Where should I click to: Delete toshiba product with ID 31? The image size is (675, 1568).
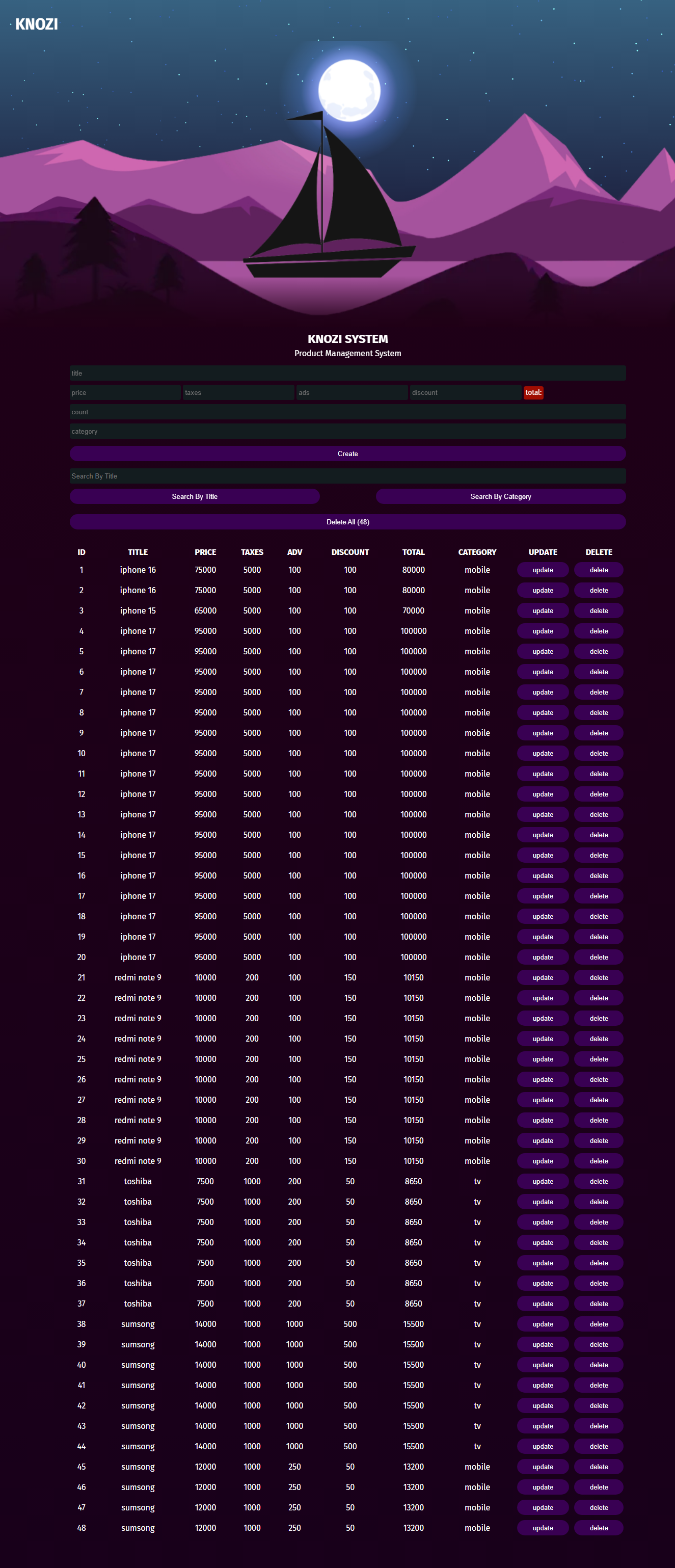(x=598, y=1182)
